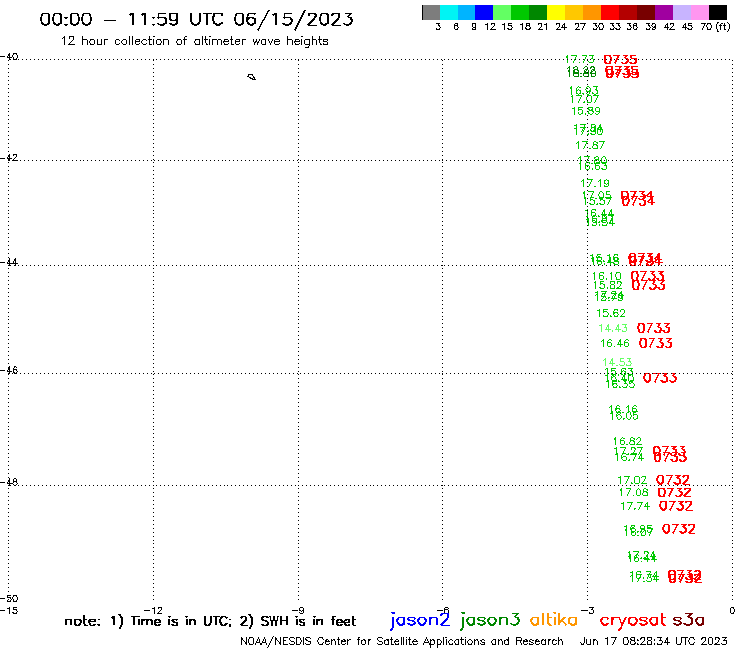Click the red time 0733 beside 15.82

tap(648, 285)
